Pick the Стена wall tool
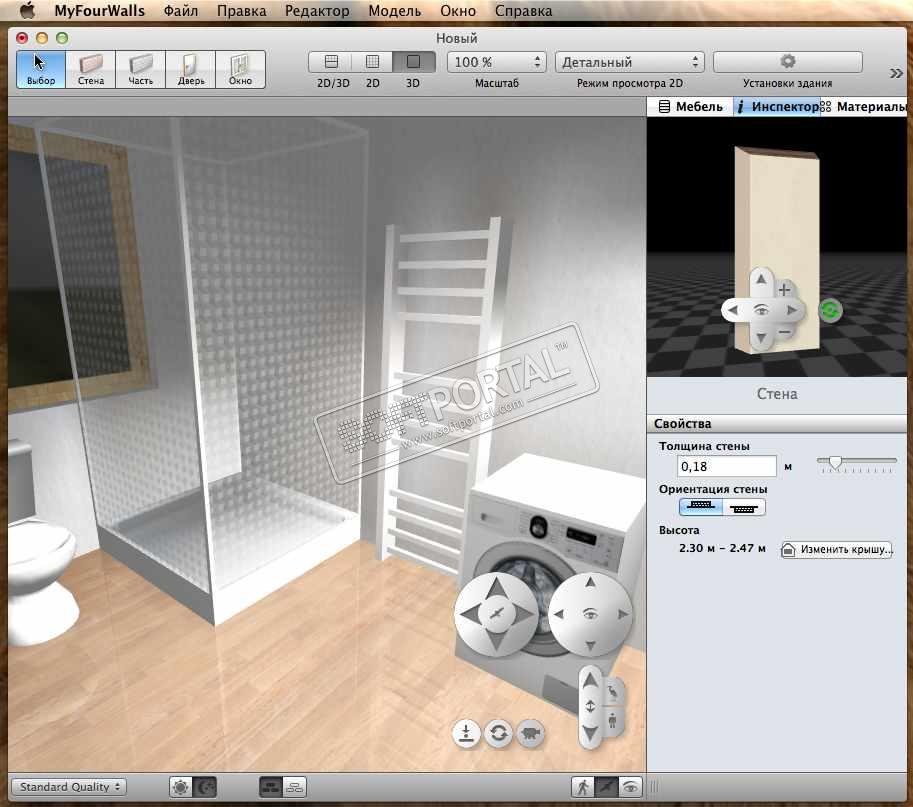This screenshot has width=913, height=807. 91,69
